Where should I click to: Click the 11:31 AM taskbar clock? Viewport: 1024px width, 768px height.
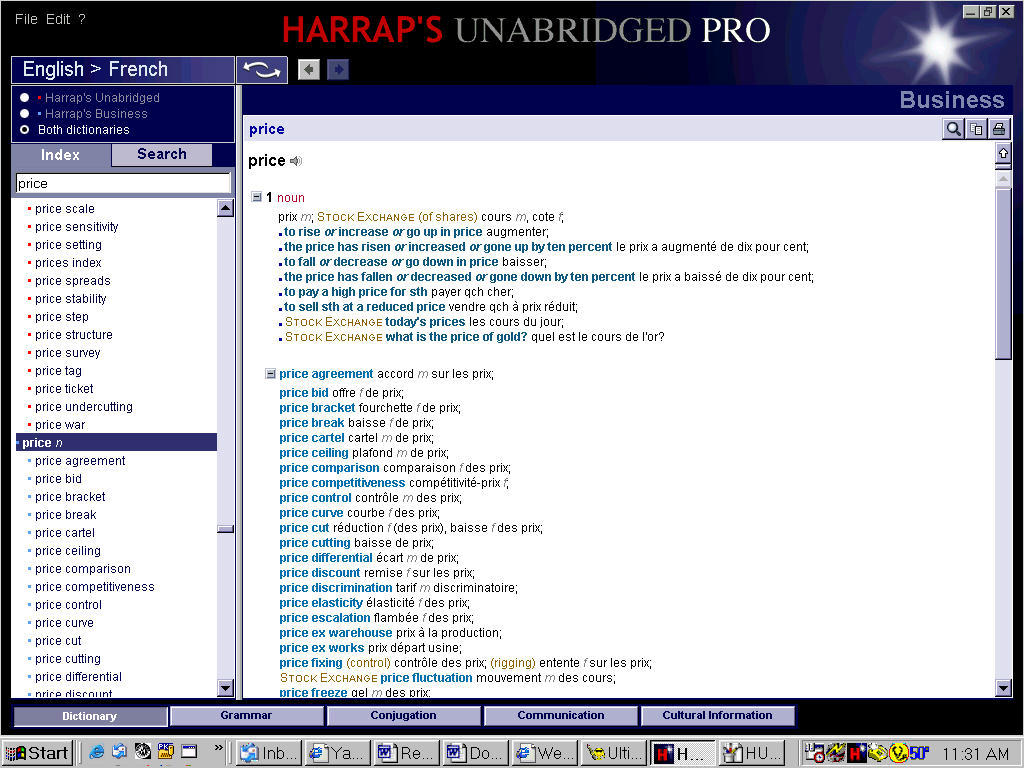976,754
